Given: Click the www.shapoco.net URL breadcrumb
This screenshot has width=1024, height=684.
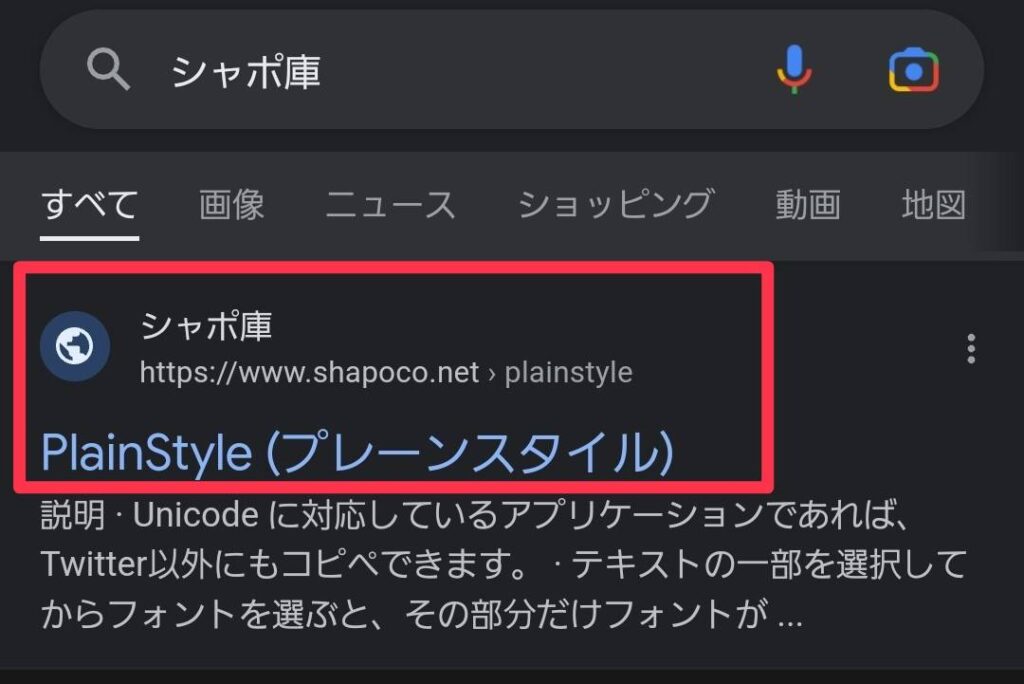Looking at the screenshot, I should click(x=386, y=372).
